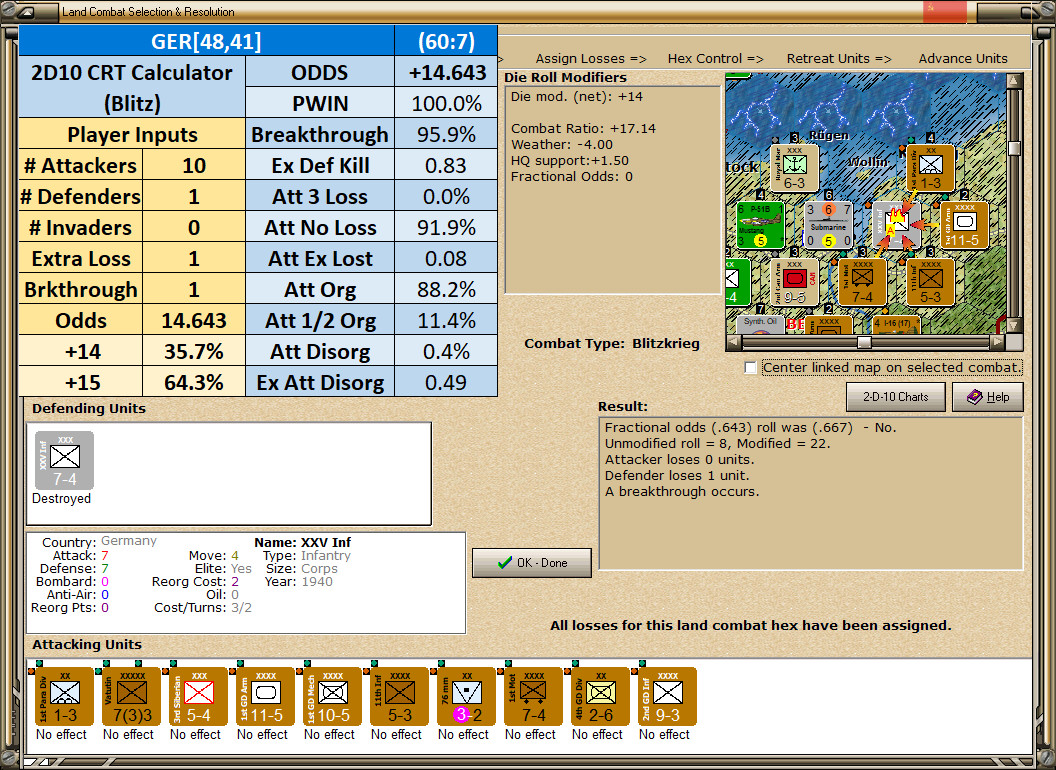Click the # Attackers value 10
1056x770 pixels.
(194, 166)
